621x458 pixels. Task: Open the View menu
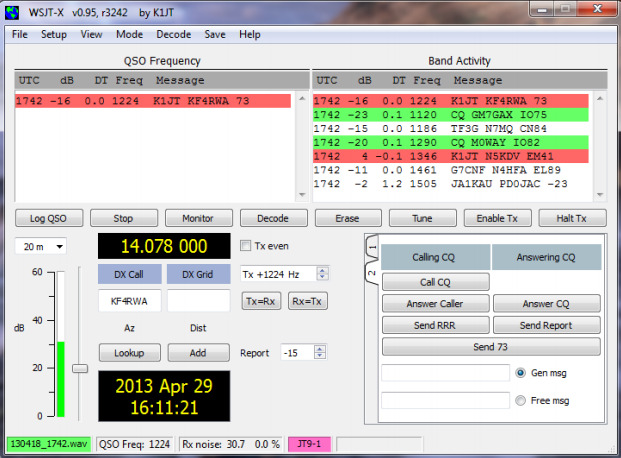click(x=91, y=34)
